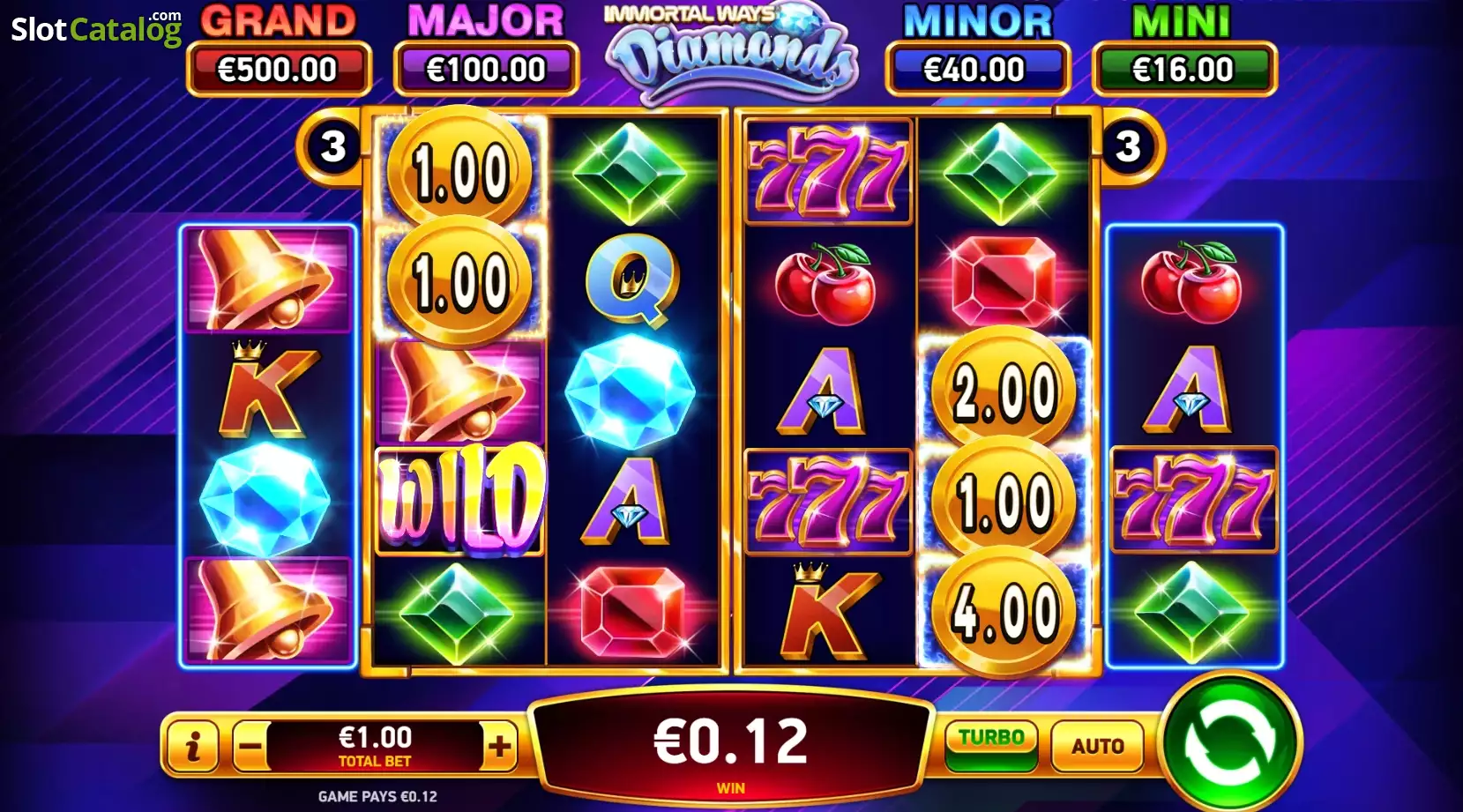The width and height of the screenshot is (1463, 812).
Task: Increase total bet with plus button
Action: tap(499, 747)
